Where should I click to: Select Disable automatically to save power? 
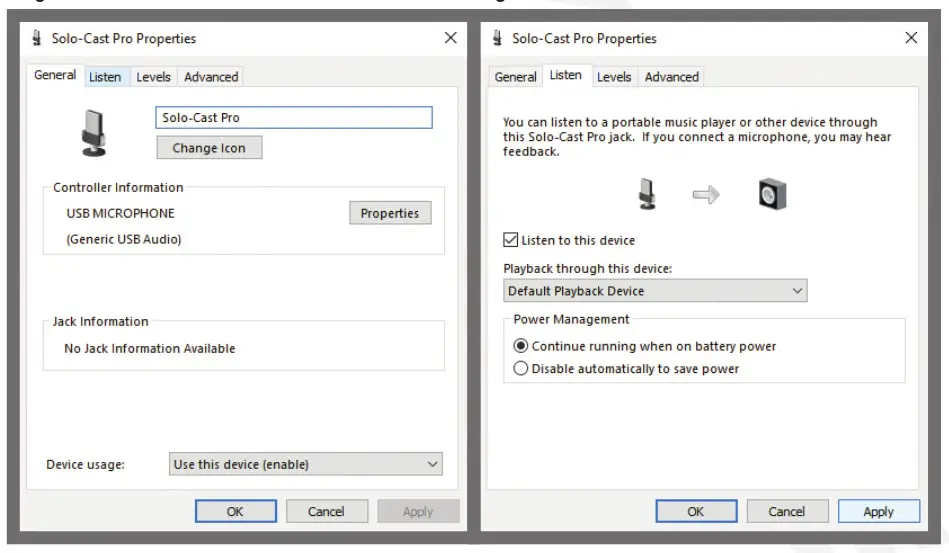520,369
